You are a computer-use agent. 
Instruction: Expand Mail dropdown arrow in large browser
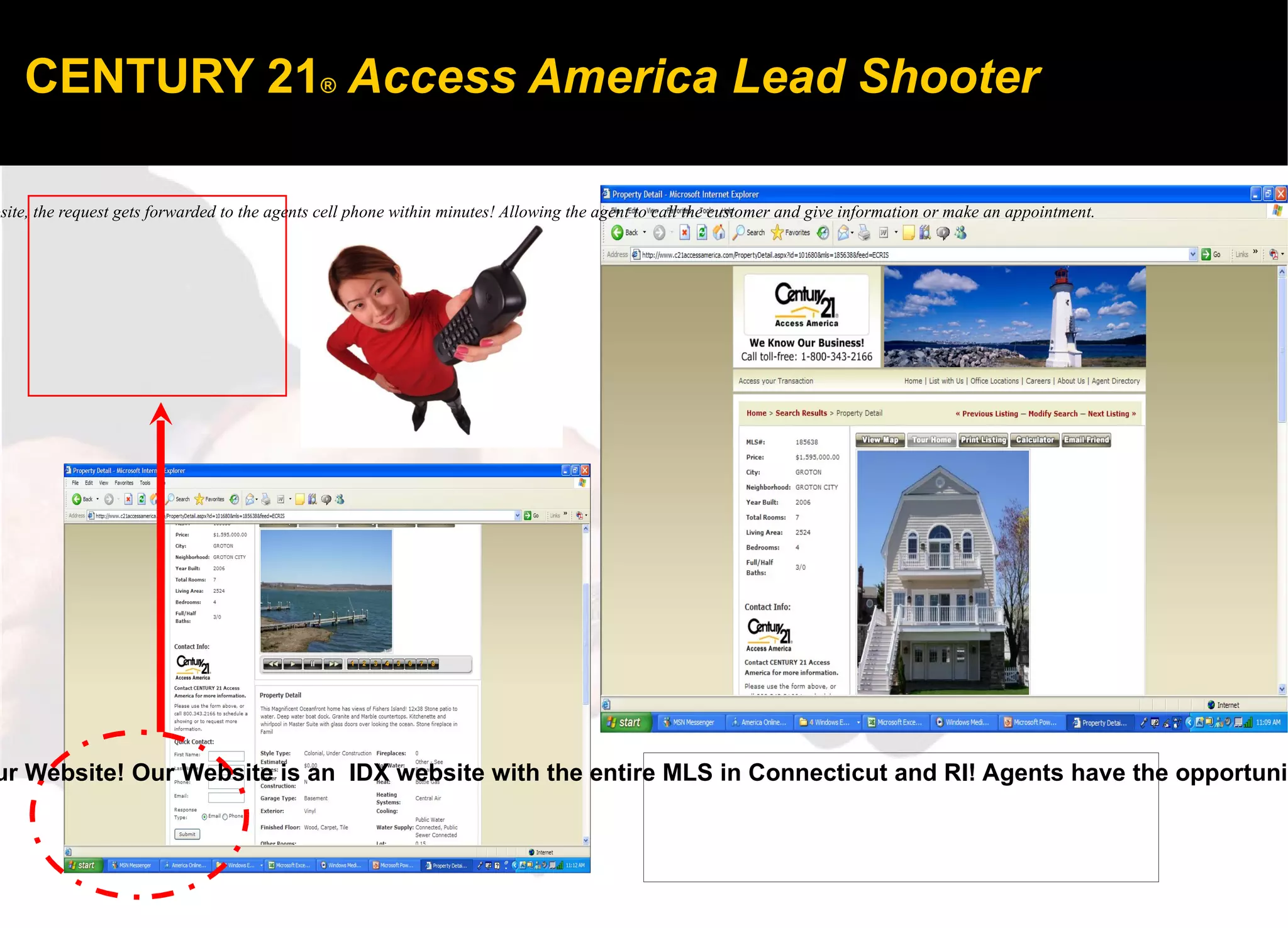pyautogui.click(x=852, y=233)
